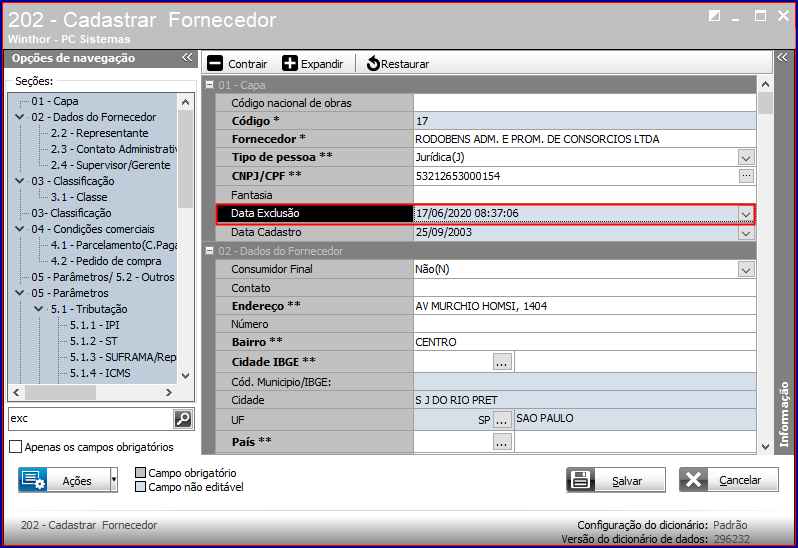Click the section search field containing exc
The width and height of the screenshot is (798, 548).
coord(91,419)
